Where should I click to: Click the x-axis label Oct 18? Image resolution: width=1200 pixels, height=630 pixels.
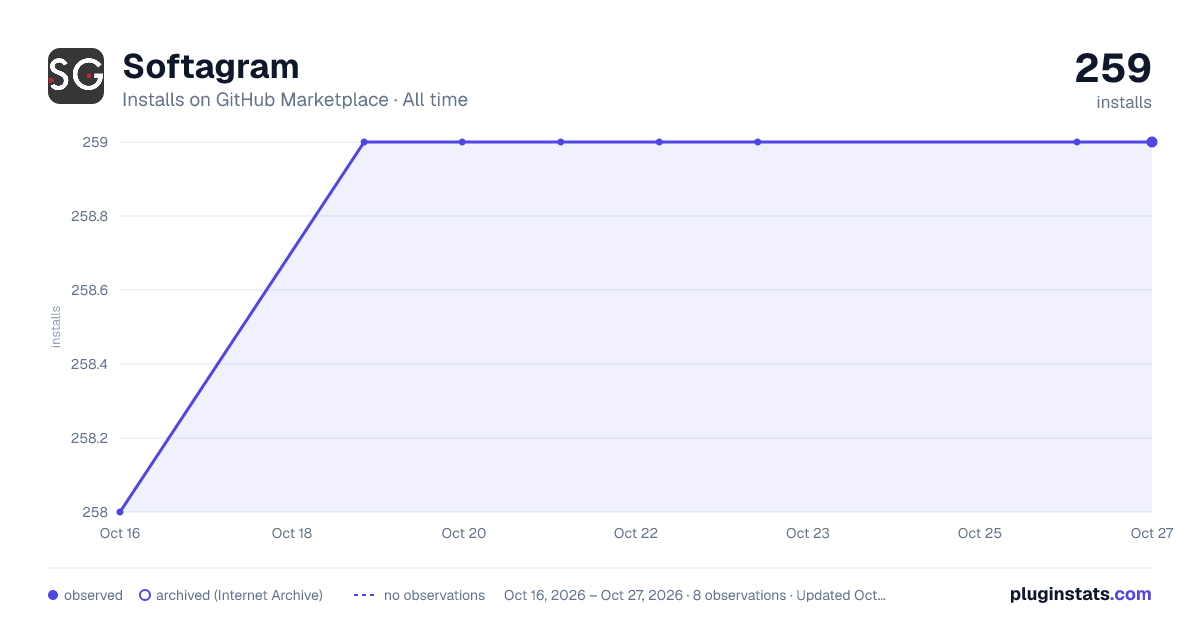click(292, 533)
